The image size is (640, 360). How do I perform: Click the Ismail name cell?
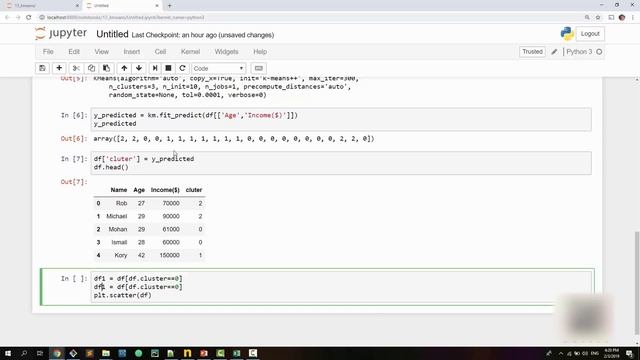(119, 242)
